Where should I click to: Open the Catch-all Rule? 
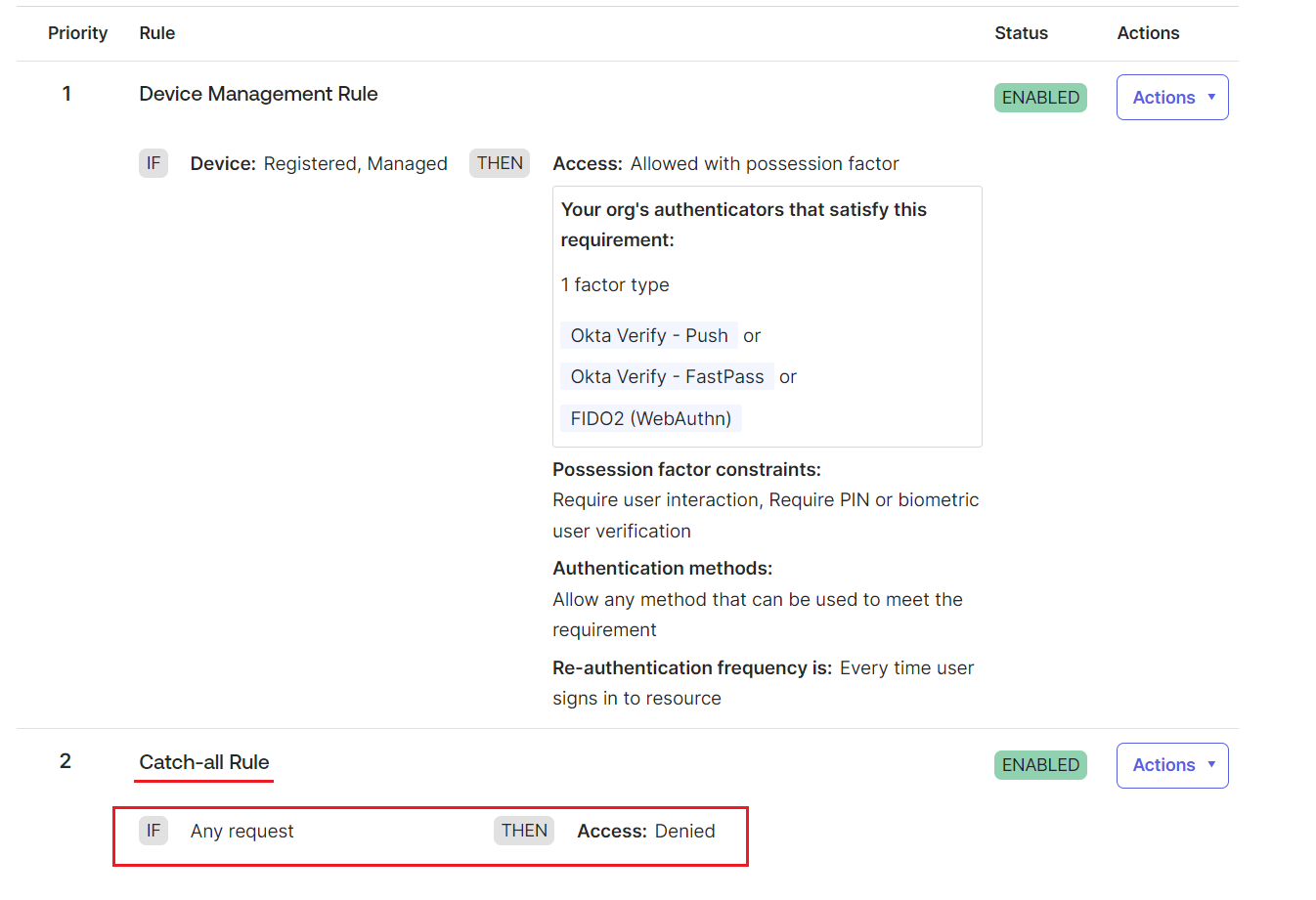[203, 761]
